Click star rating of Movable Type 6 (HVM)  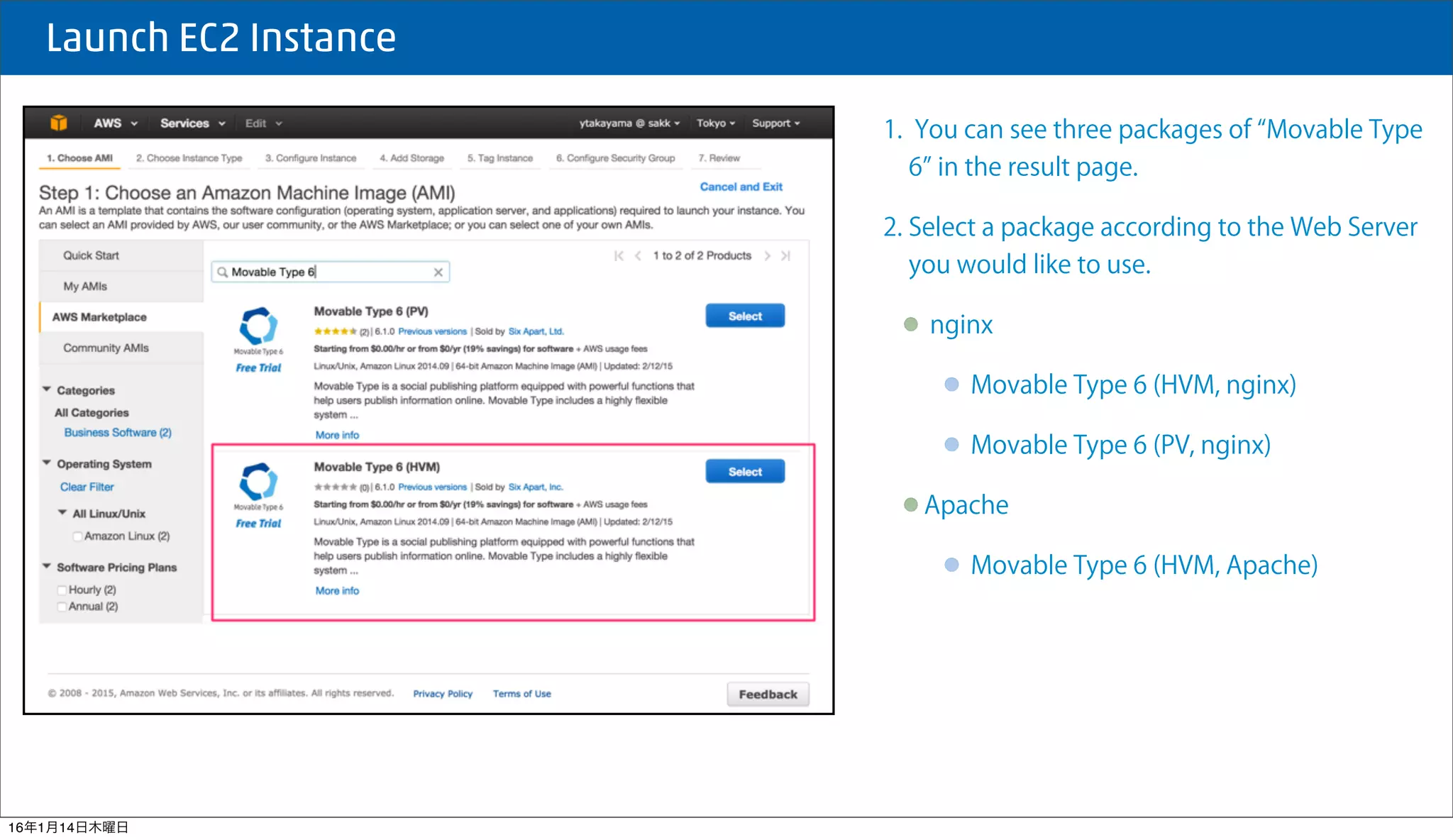pyautogui.click(x=335, y=487)
